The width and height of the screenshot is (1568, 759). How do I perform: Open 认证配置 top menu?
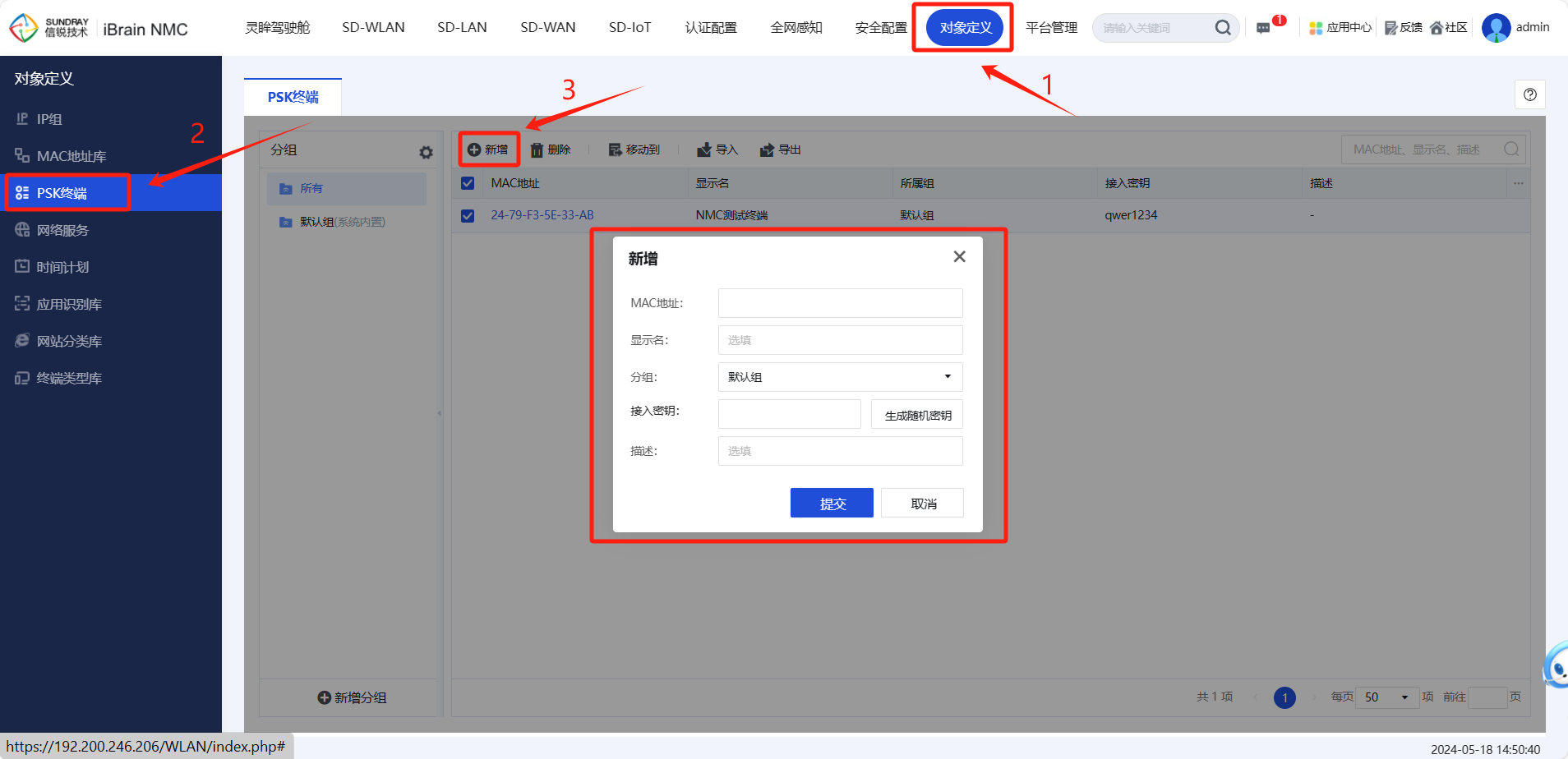tap(711, 28)
